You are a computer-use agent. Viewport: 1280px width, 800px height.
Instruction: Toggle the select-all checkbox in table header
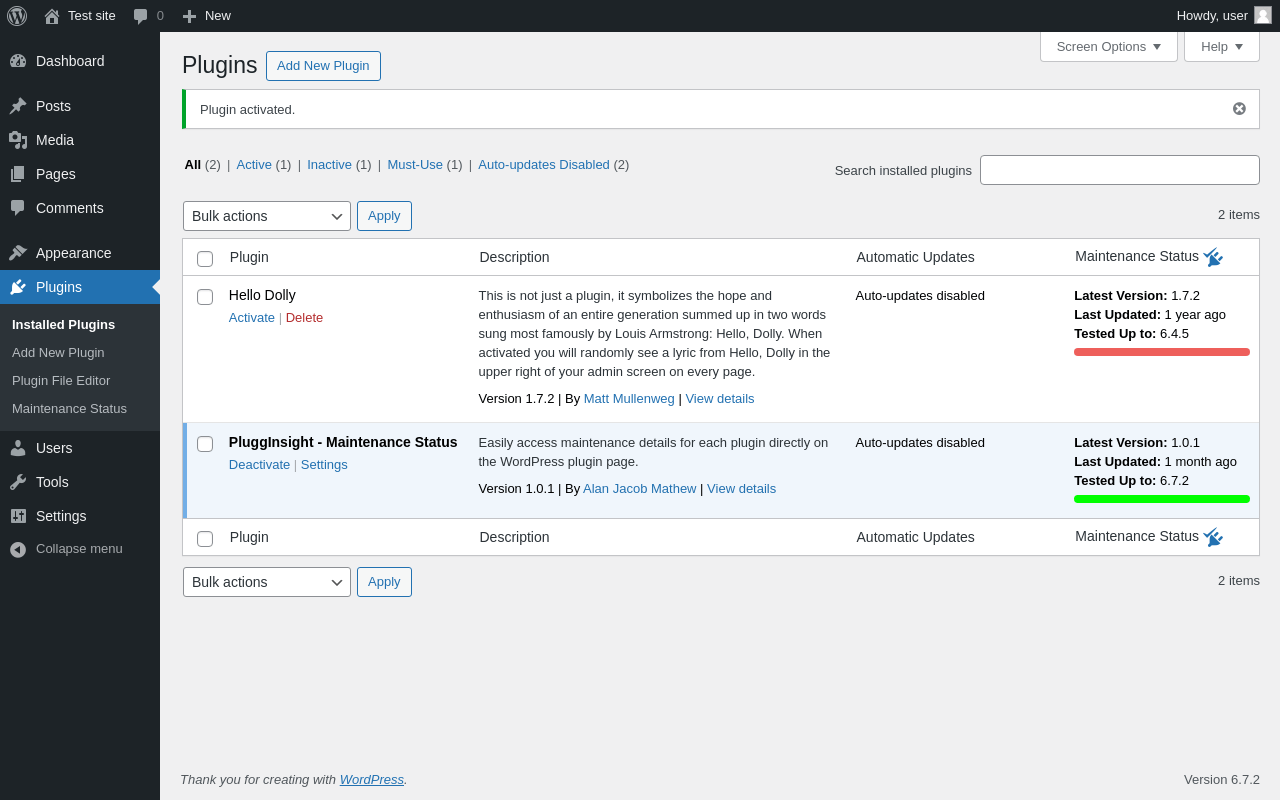coord(205,259)
